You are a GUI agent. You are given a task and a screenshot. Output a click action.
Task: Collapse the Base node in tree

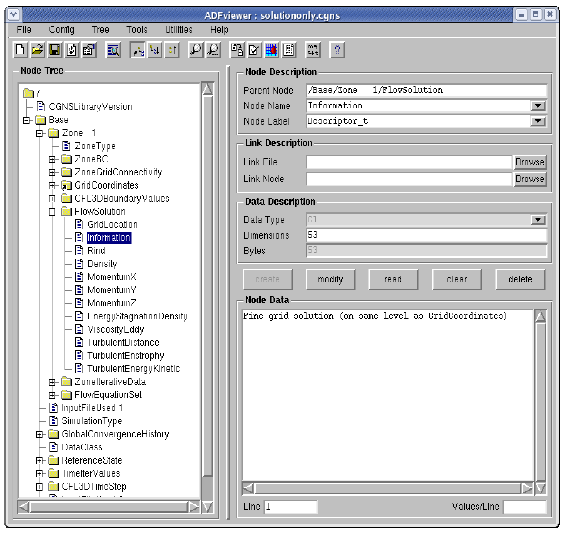click(x=27, y=120)
